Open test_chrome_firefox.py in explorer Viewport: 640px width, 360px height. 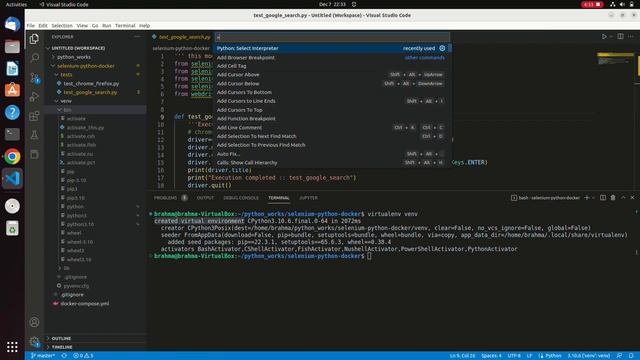pyautogui.click(x=91, y=84)
